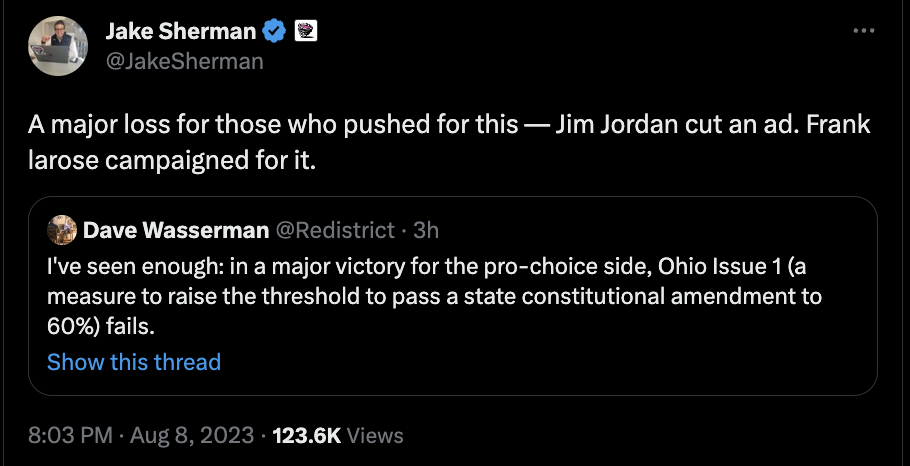Open Dave Wasserman's name in quoted tweet
This screenshot has width=910, height=466.
pos(176,231)
